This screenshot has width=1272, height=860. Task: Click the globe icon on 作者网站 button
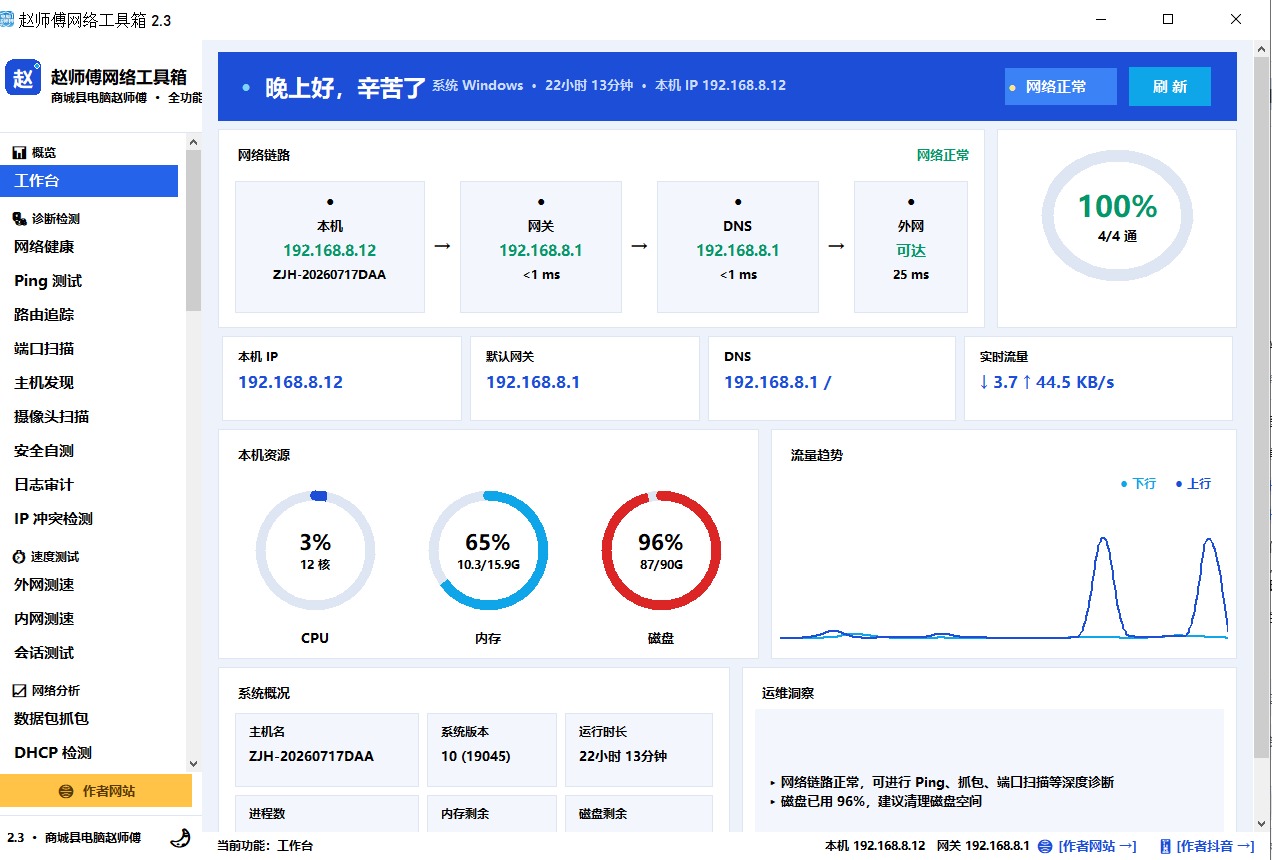coord(66,791)
